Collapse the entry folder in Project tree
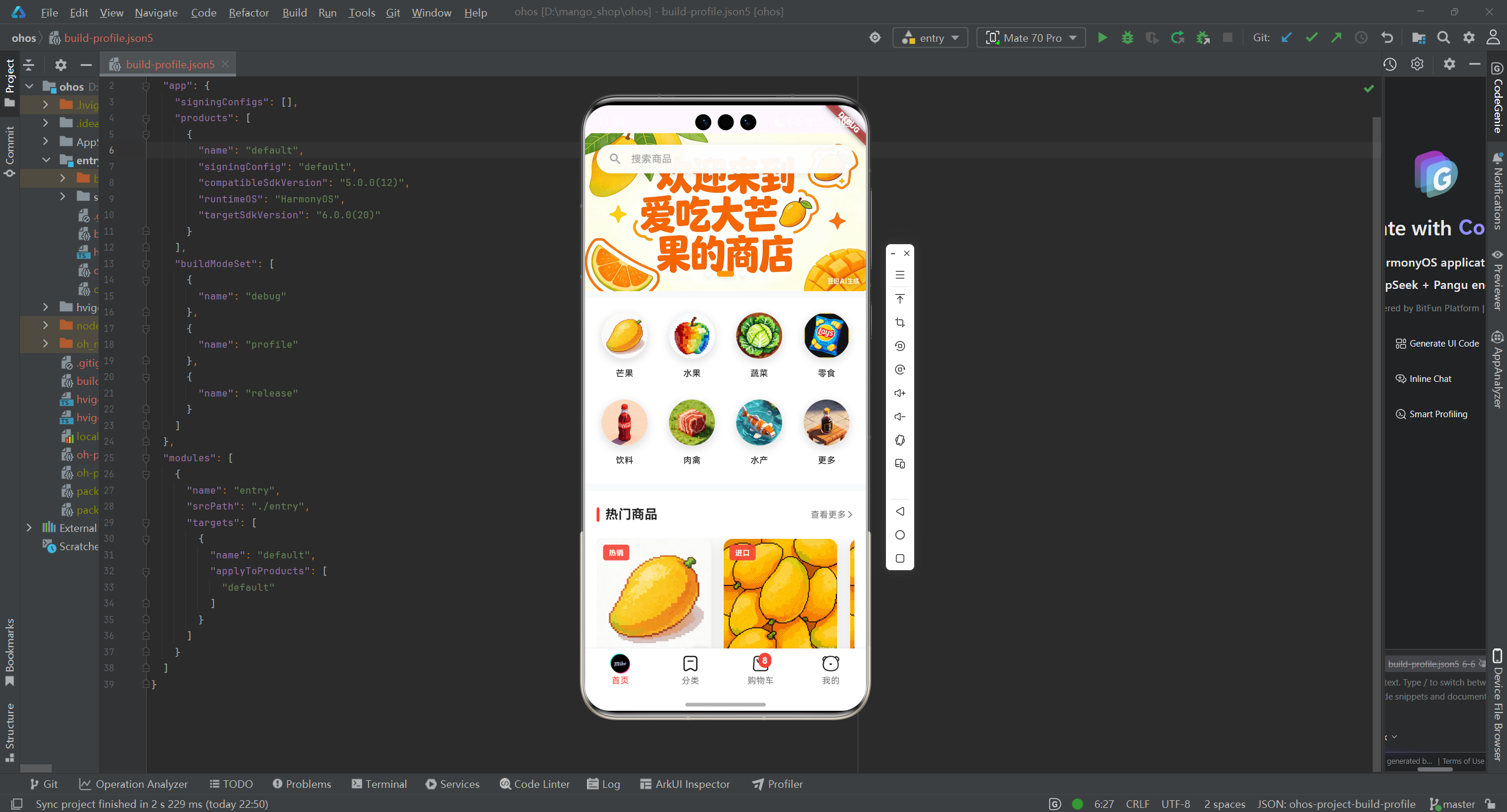Image resolution: width=1507 pixels, height=812 pixels. [46, 160]
